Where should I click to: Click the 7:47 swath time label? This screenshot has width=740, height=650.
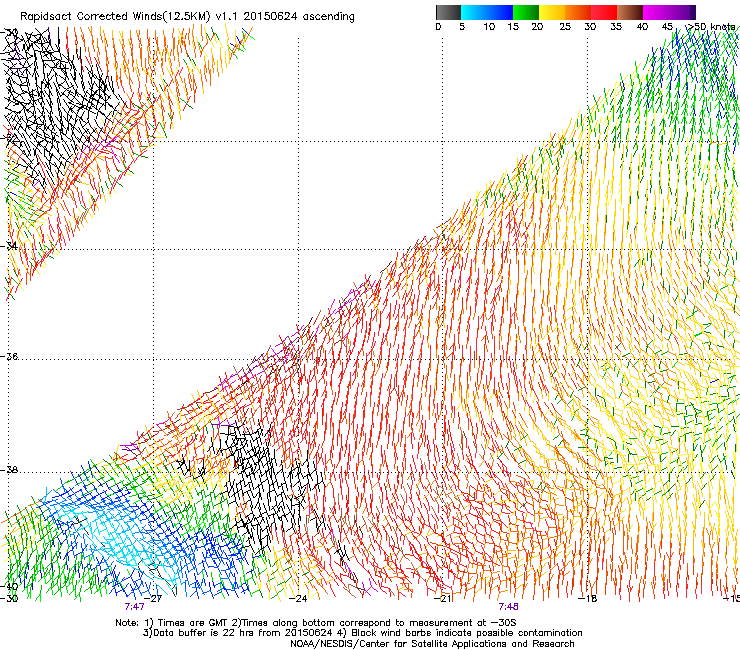(x=134, y=607)
